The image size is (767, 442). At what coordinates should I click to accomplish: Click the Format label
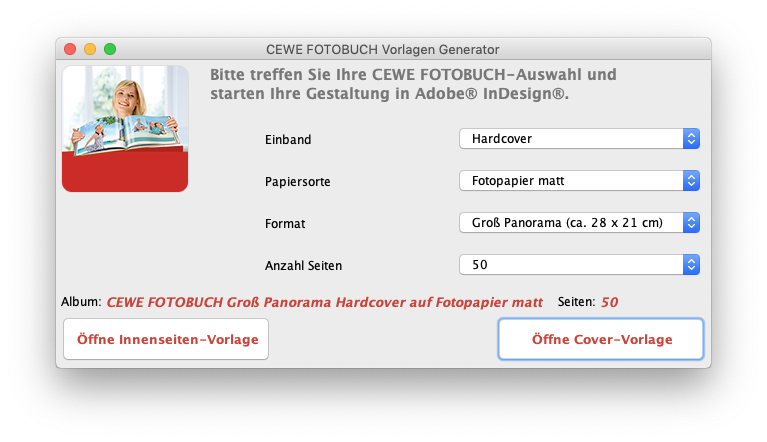coord(284,224)
